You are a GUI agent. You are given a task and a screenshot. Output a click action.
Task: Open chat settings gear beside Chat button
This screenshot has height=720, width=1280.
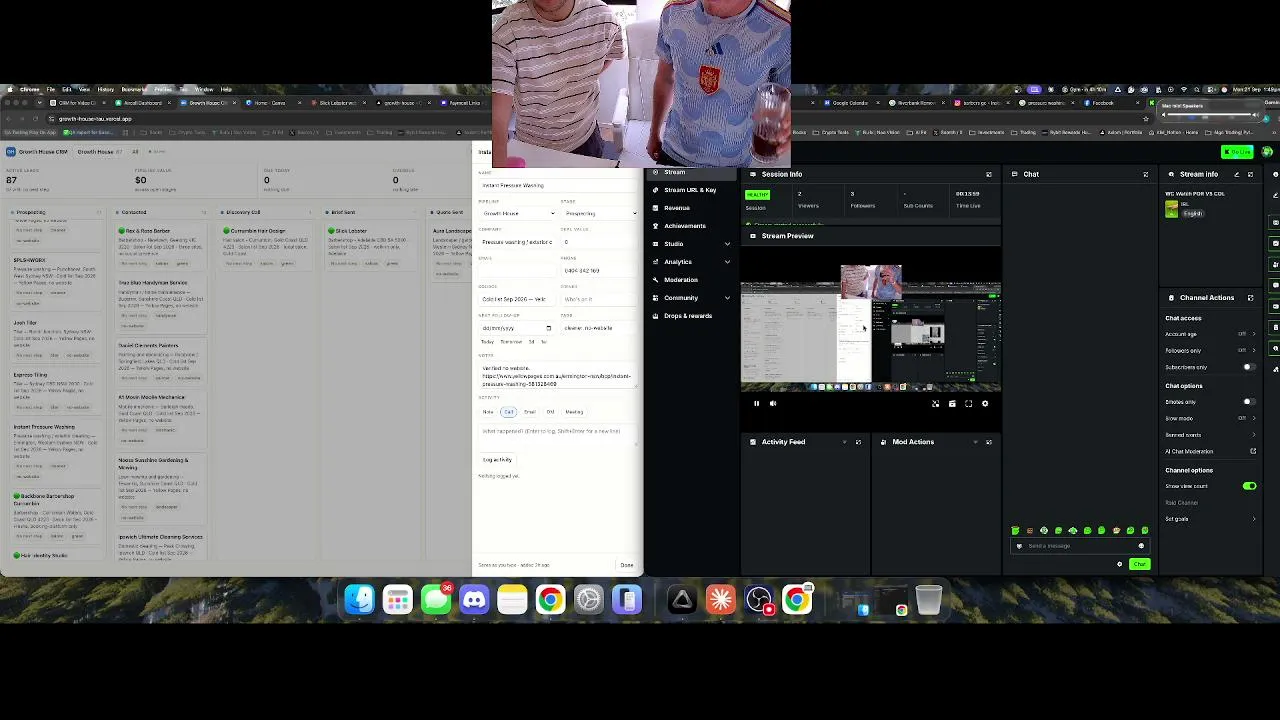pos(1120,564)
